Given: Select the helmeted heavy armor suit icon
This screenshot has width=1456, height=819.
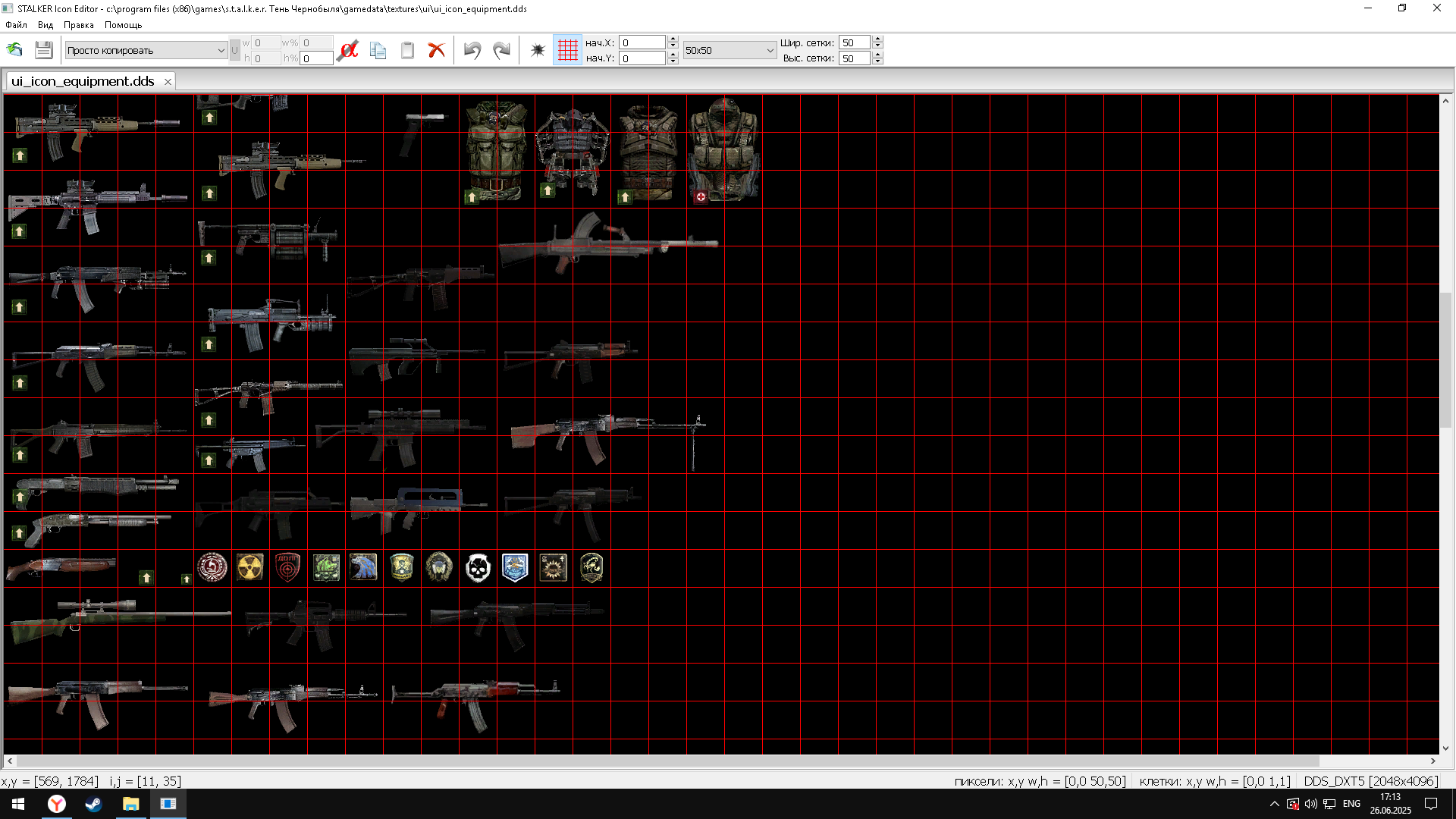Looking at the screenshot, I should [724, 149].
